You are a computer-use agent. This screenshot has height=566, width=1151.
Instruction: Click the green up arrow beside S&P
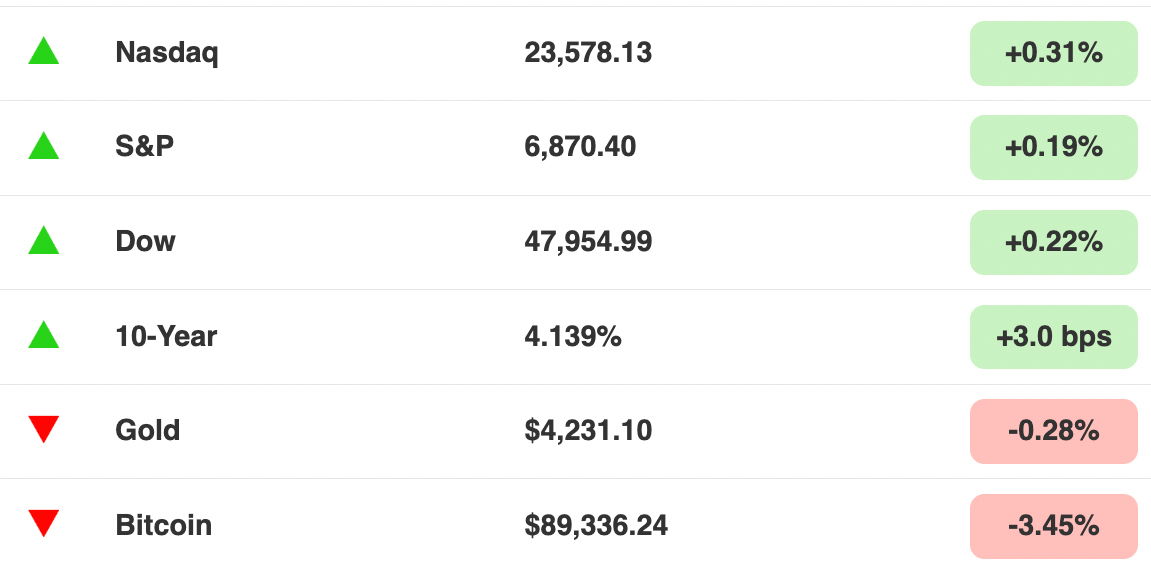tap(43, 146)
